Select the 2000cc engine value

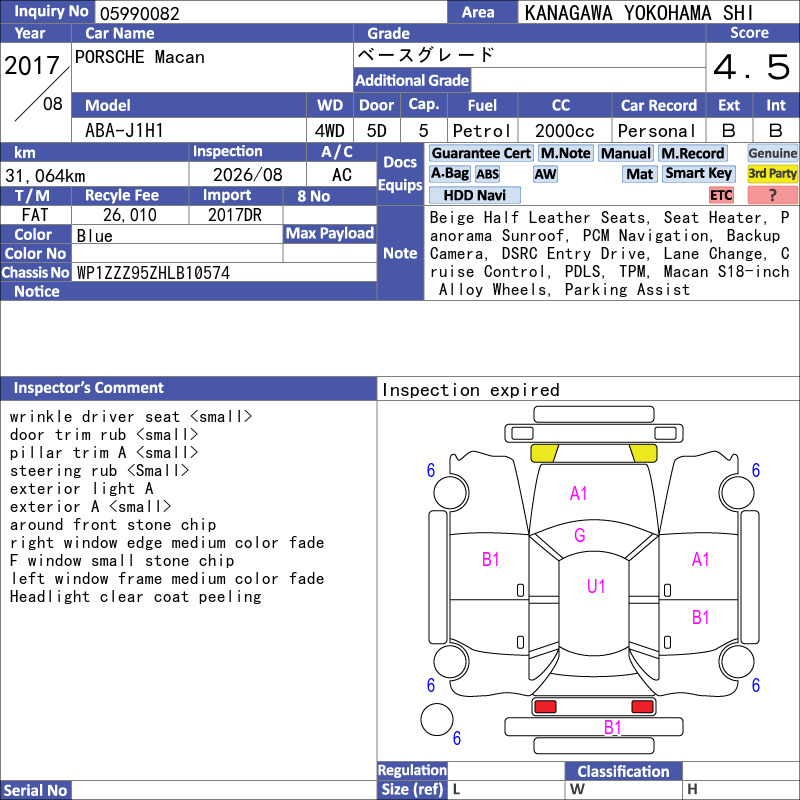565,131
